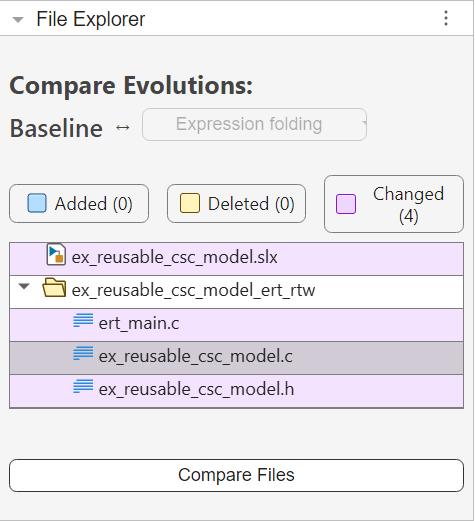Screen dimensions: 475x521
Task: Open the Expression folding evolution dropdown
Action: [x=255, y=124]
